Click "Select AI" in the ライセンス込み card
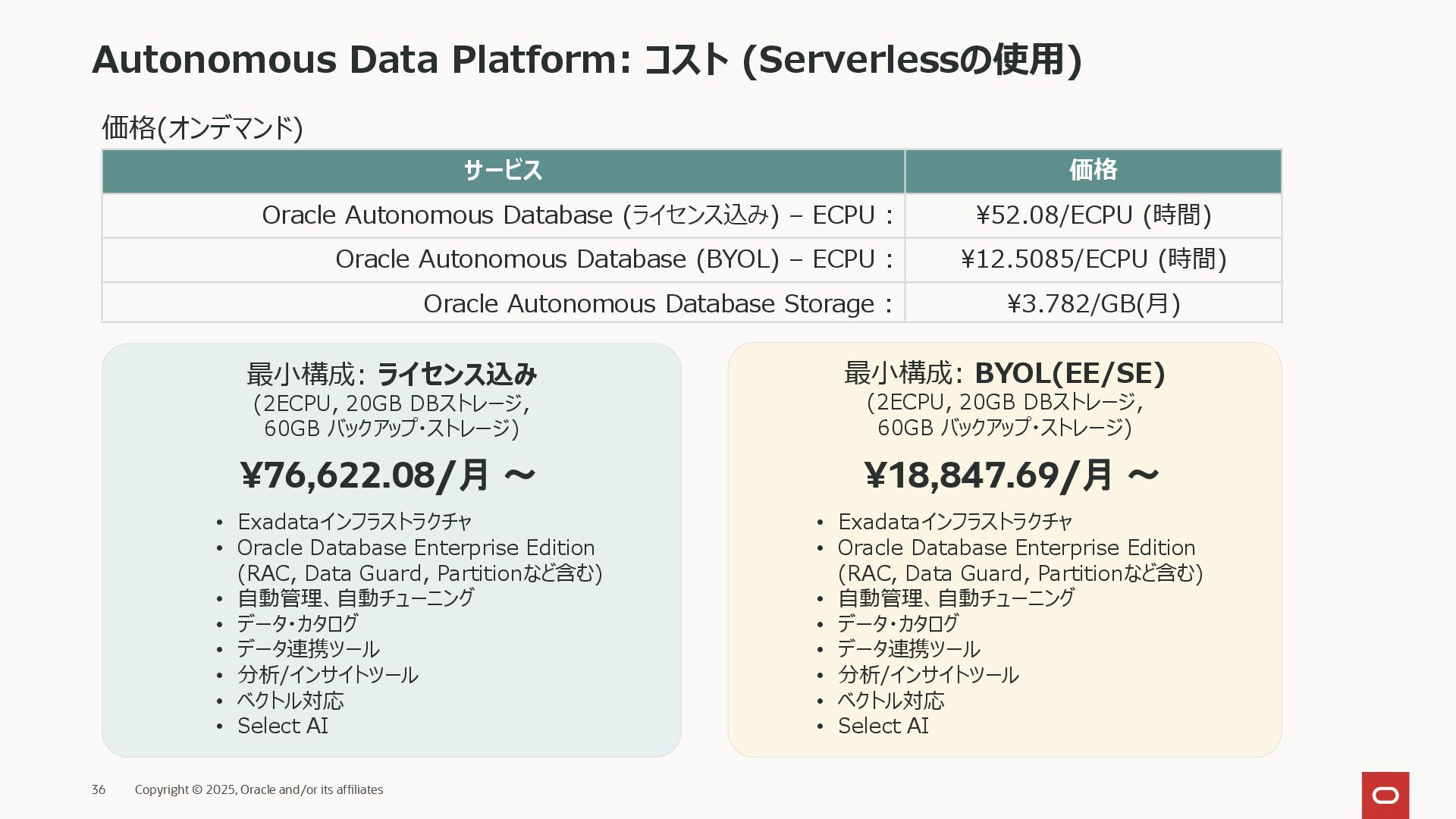 [283, 726]
